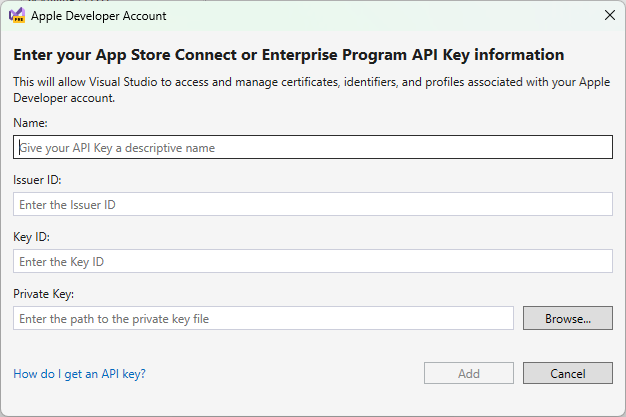Click the Add button
Image resolution: width=626 pixels, height=417 pixels.
469,373
